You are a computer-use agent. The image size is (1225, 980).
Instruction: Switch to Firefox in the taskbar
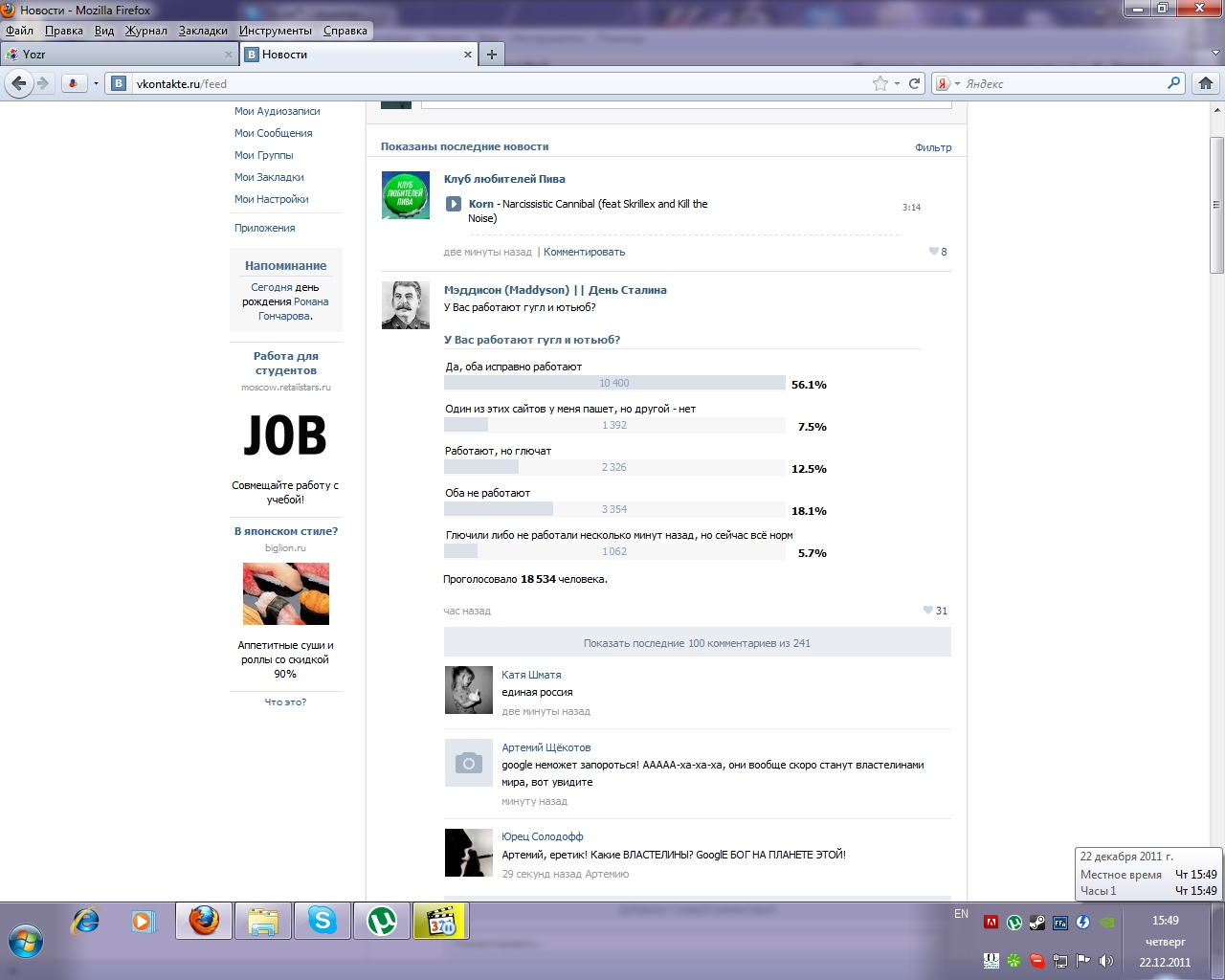pos(204,921)
